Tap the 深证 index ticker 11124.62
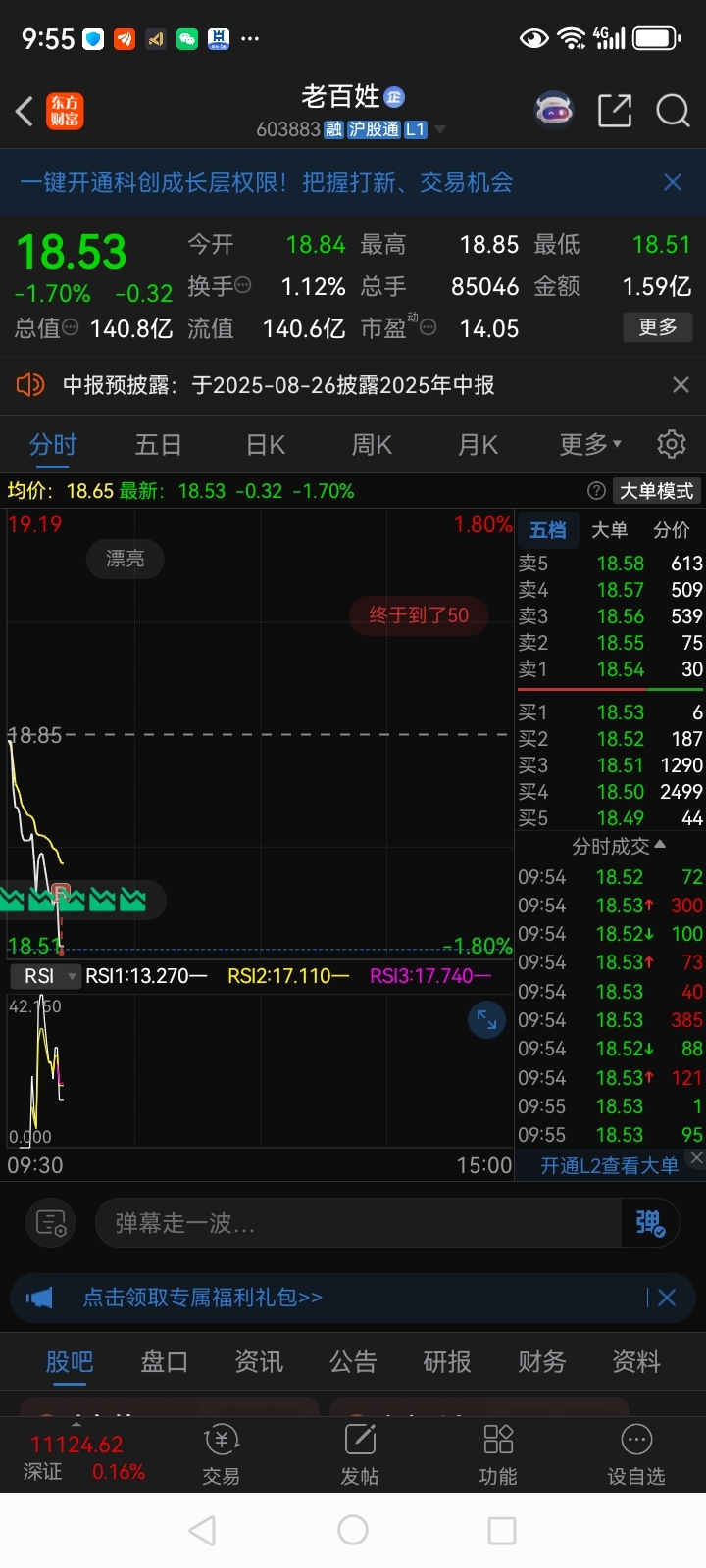The image size is (706, 1568). point(76,1445)
